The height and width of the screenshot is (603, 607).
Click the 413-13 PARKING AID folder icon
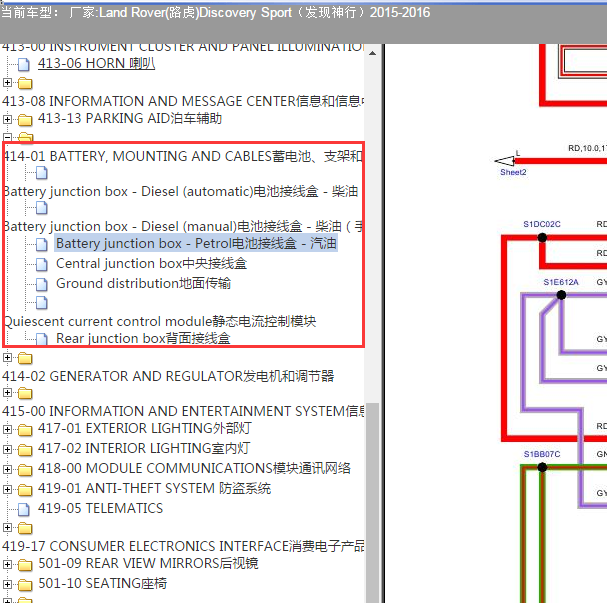25,120
